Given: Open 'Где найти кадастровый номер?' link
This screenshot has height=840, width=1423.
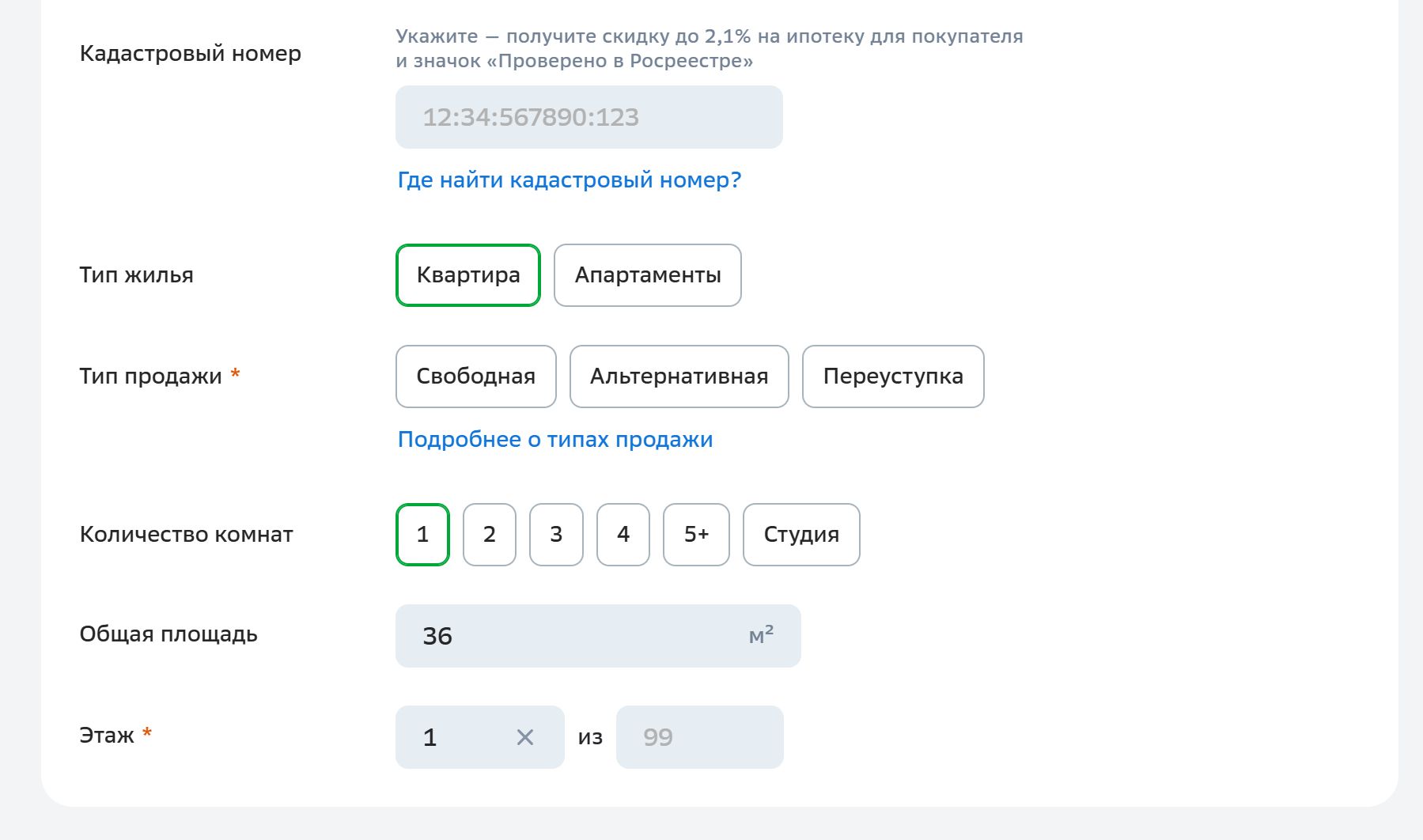Looking at the screenshot, I should [x=570, y=180].
